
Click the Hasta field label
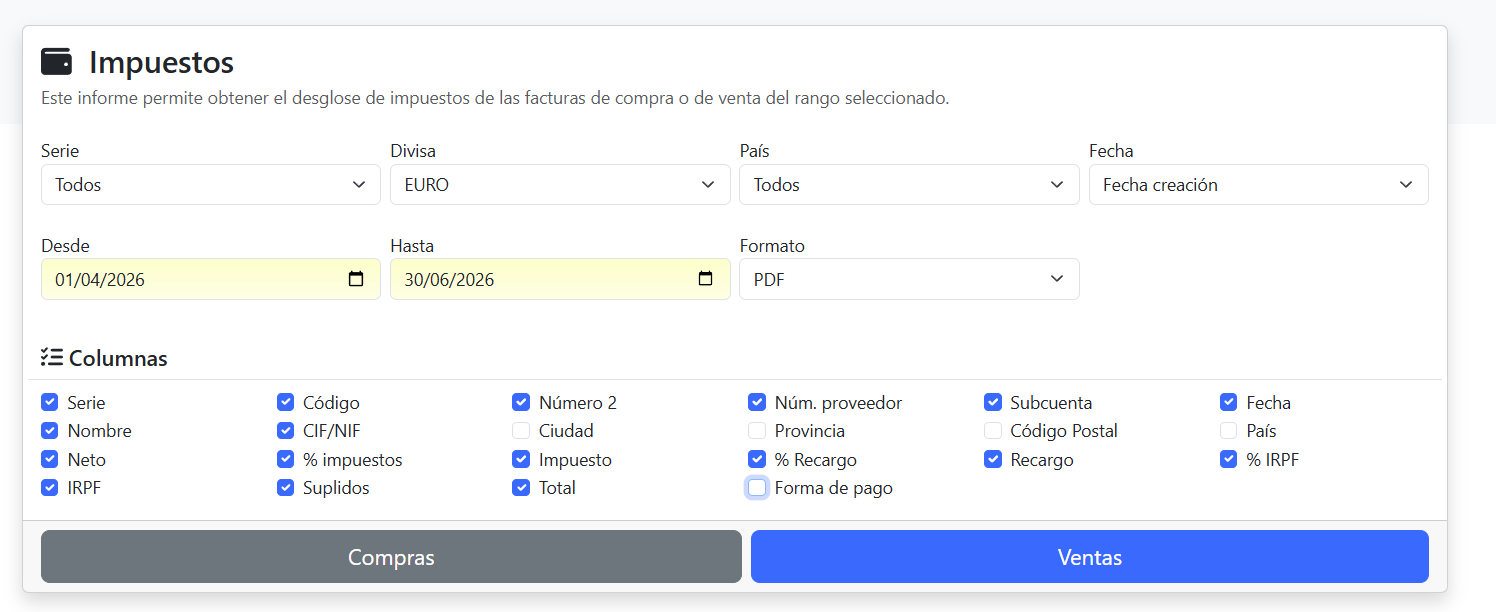(x=412, y=246)
